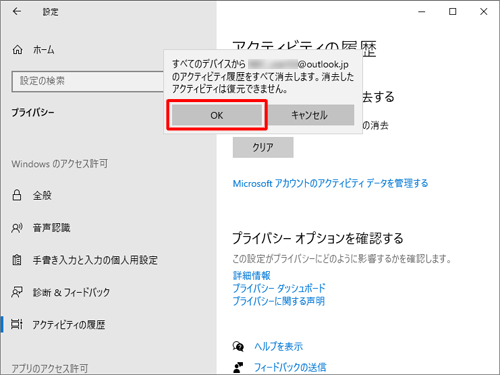Open プライバシーに関する声明 link
Viewport: 500px width, 375px height.
[x=279, y=301]
